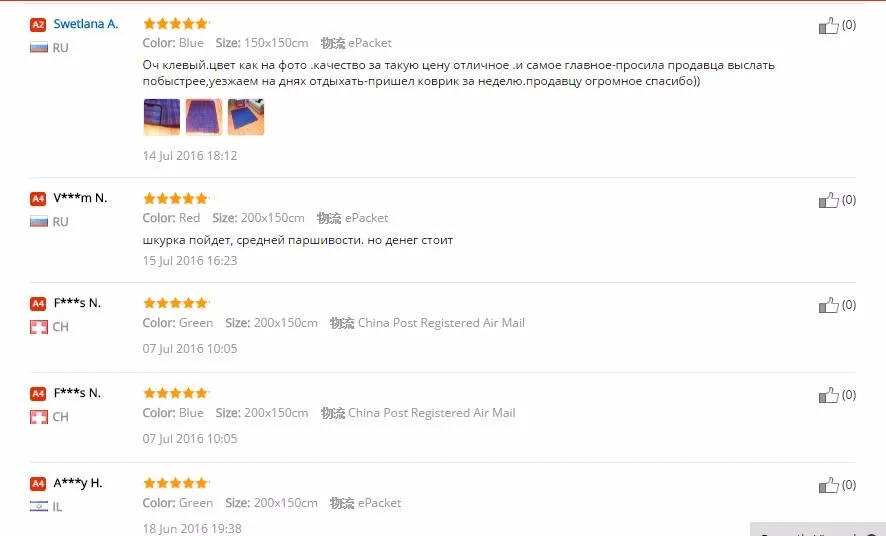Viewport: 886px width, 536px height.
Task: Click Swiss flag beside the Green color review
Action: pos(38,327)
